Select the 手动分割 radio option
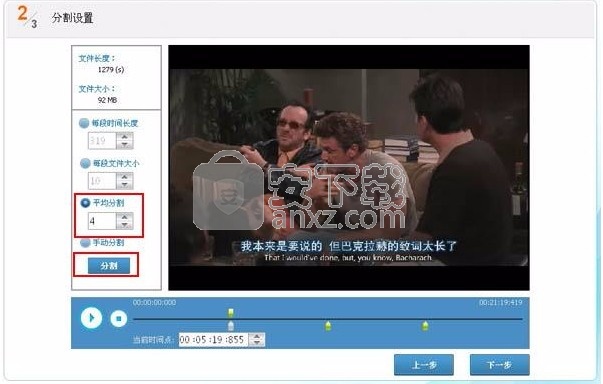 coord(85,243)
